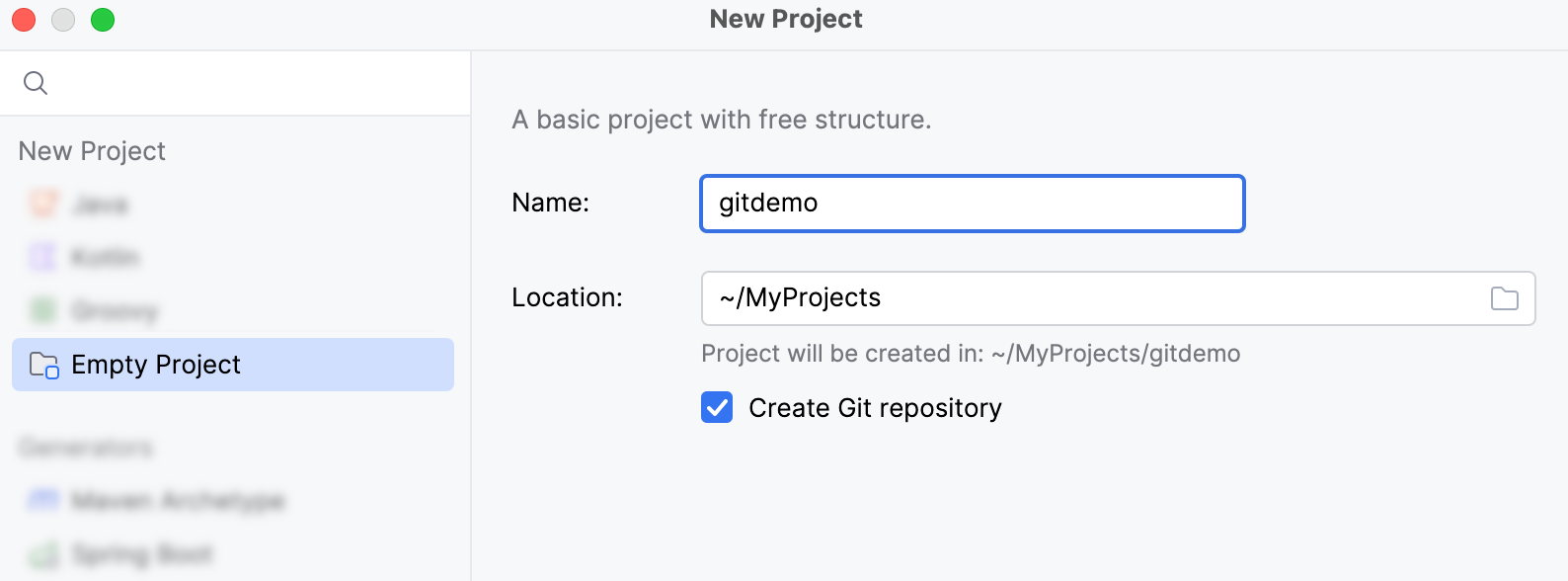The width and height of the screenshot is (1568, 581).
Task: Select the Java project type icon
Action: (x=42, y=204)
